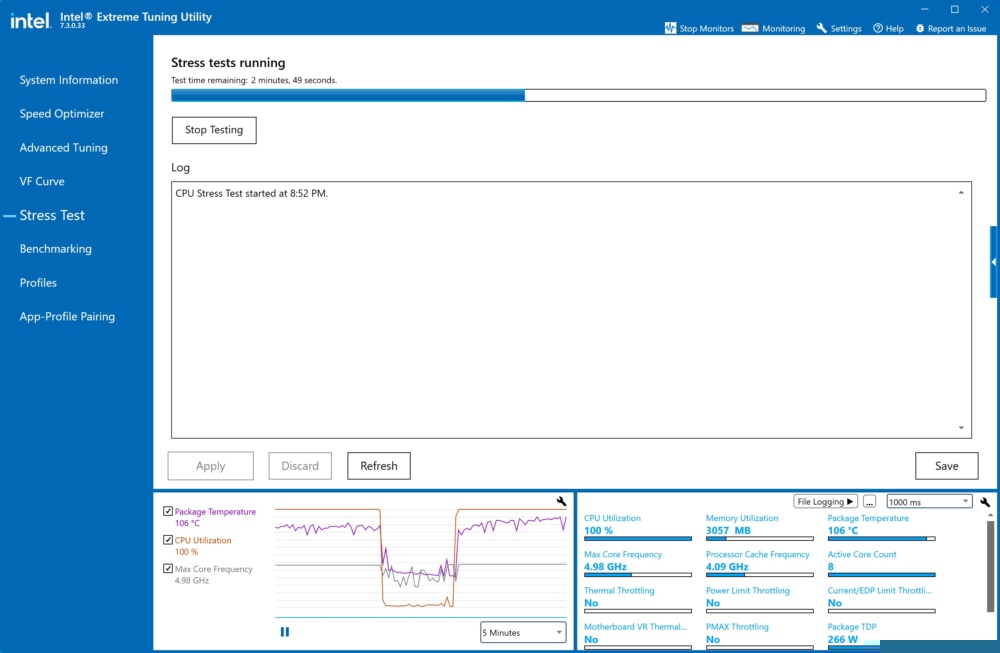Viewport: 1000px width, 653px height.
Task: Click Current/EDP Limit Throttling No value
Action: pos(835,603)
